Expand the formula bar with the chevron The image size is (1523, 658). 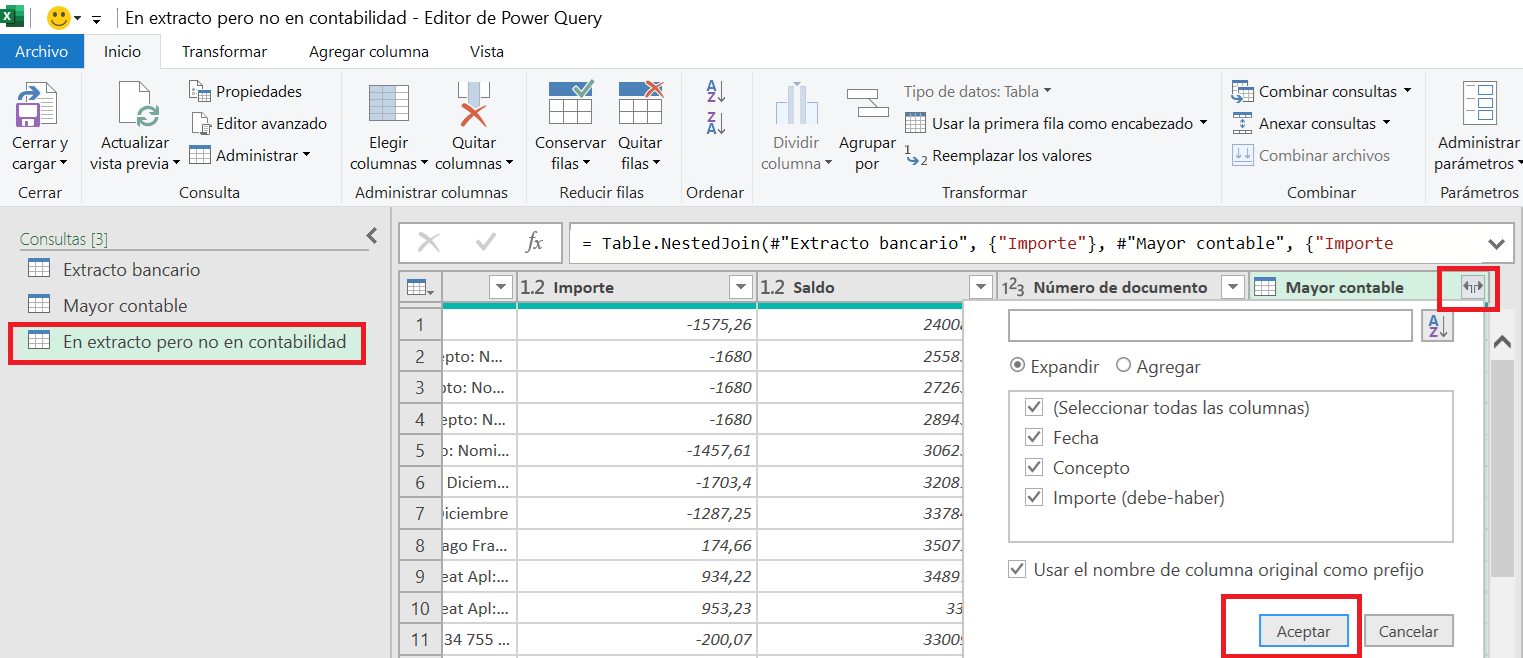(x=1497, y=243)
